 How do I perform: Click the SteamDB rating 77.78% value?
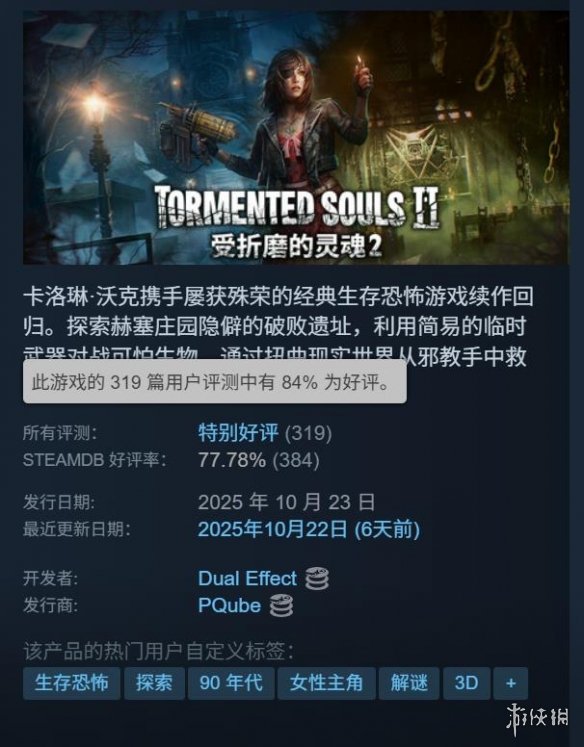click(232, 460)
